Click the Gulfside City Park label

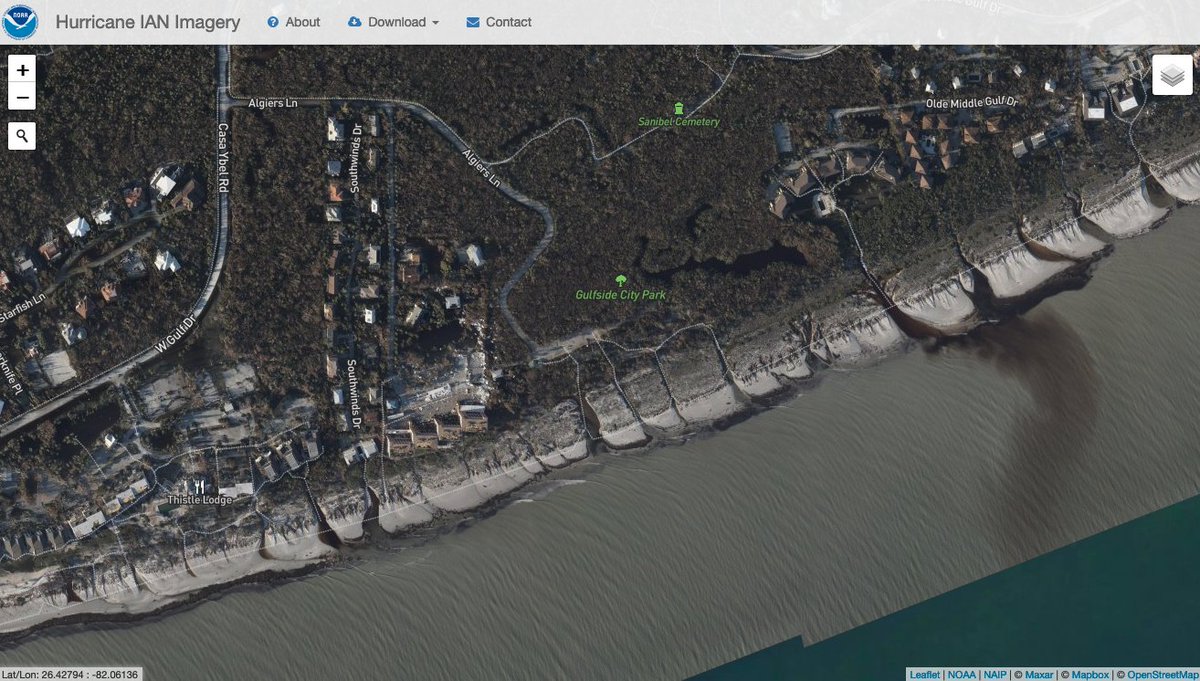[x=620, y=295]
